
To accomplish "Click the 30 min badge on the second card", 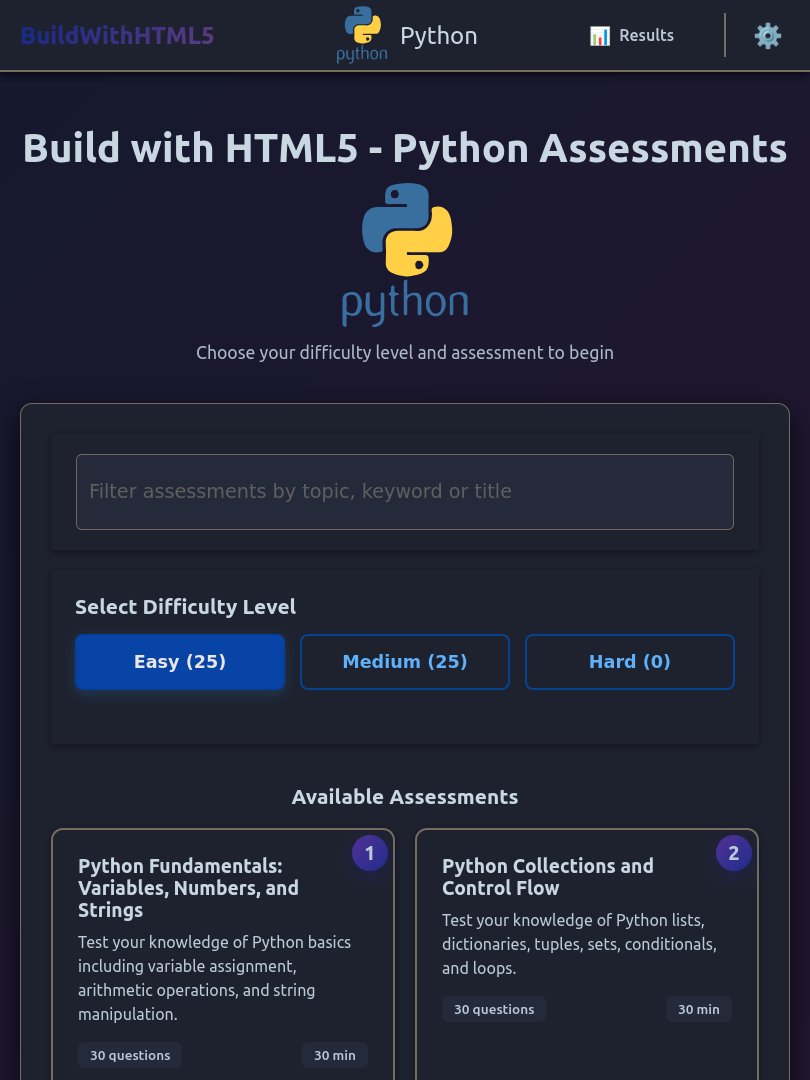I will point(698,1009).
